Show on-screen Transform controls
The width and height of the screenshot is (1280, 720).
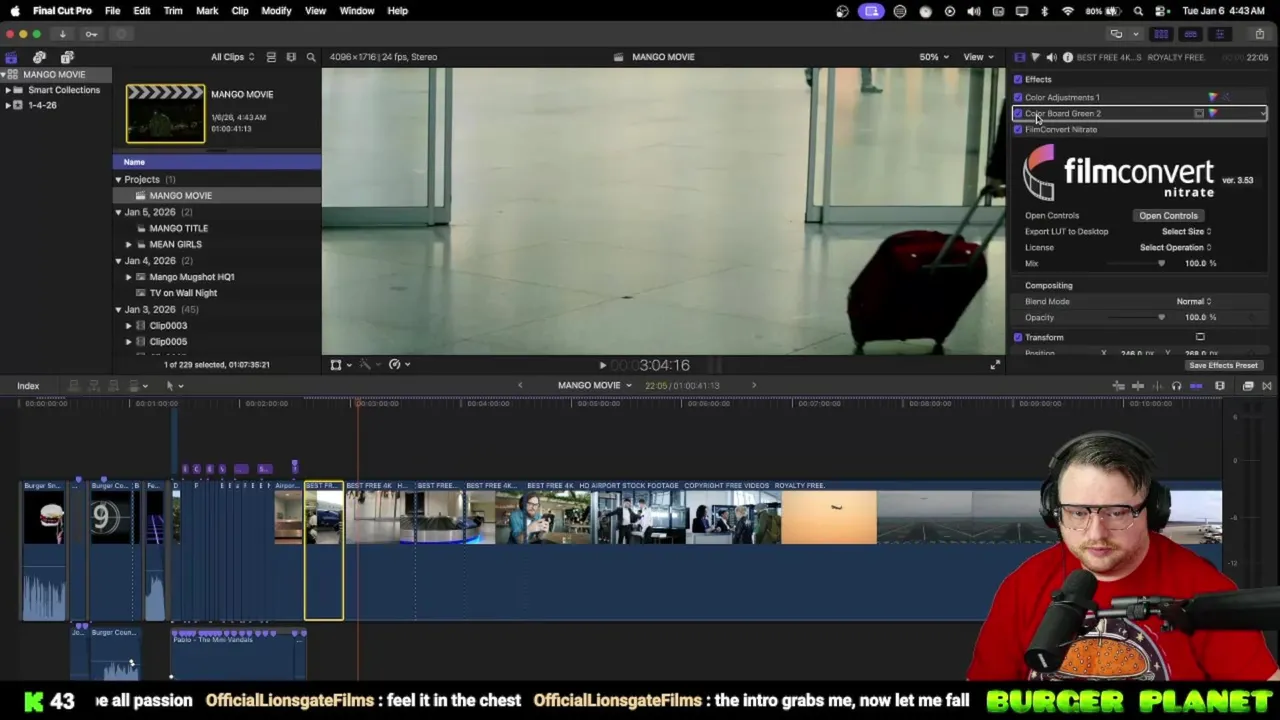[x=1200, y=337]
